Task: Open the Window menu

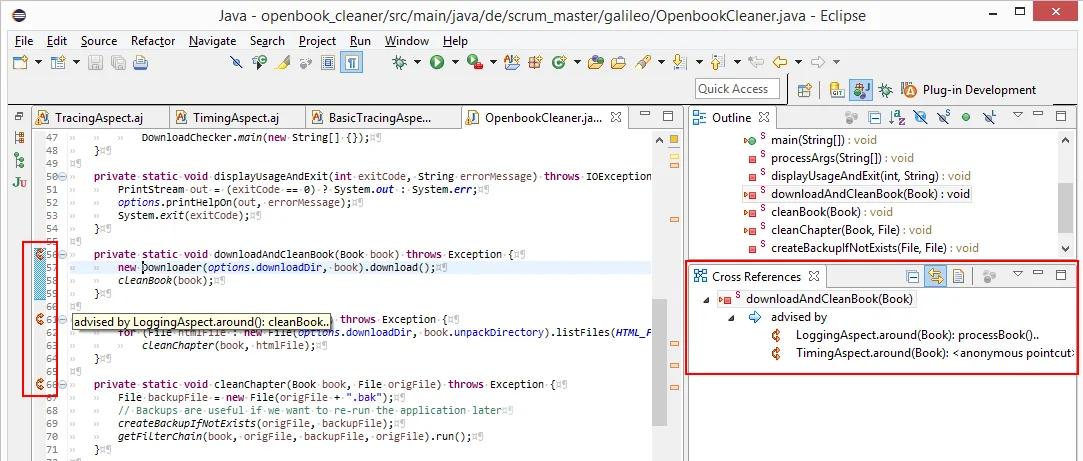Action: [406, 41]
